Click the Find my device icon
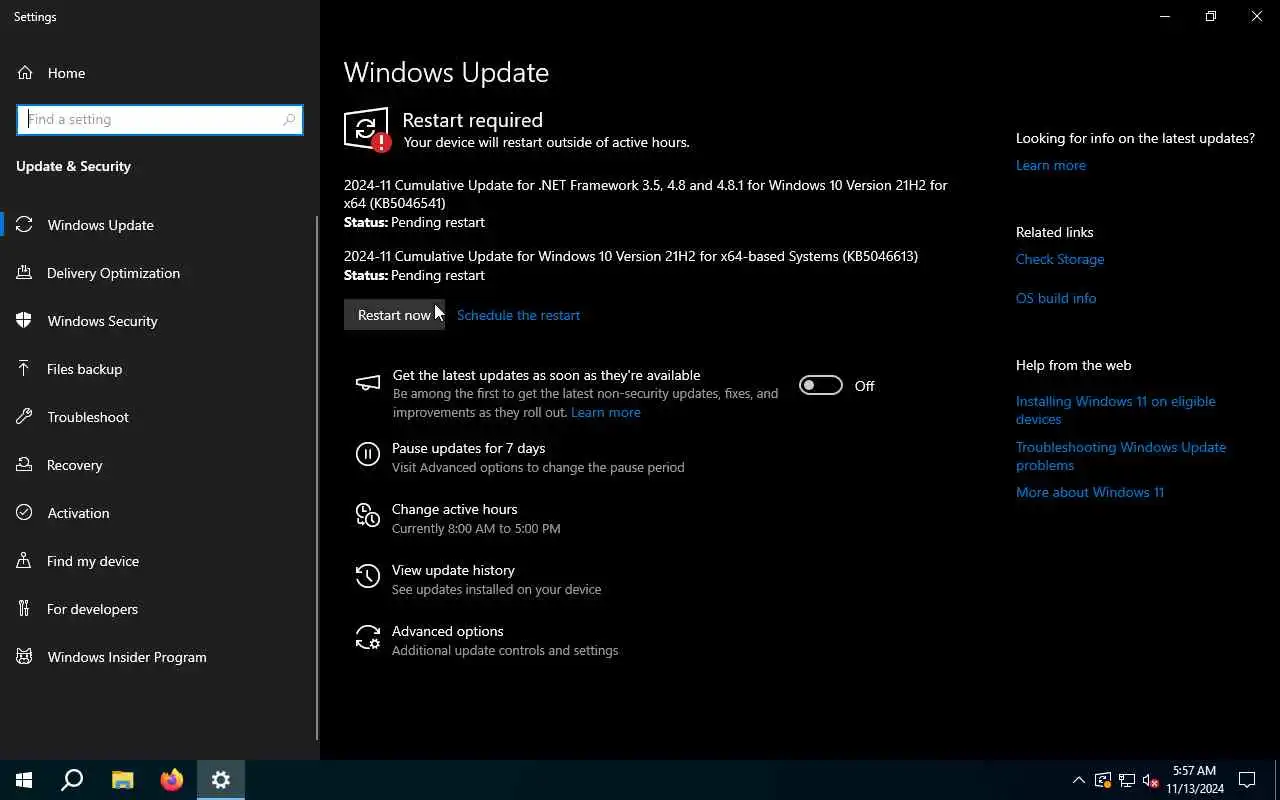The image size is (1280, 800). 25,561
